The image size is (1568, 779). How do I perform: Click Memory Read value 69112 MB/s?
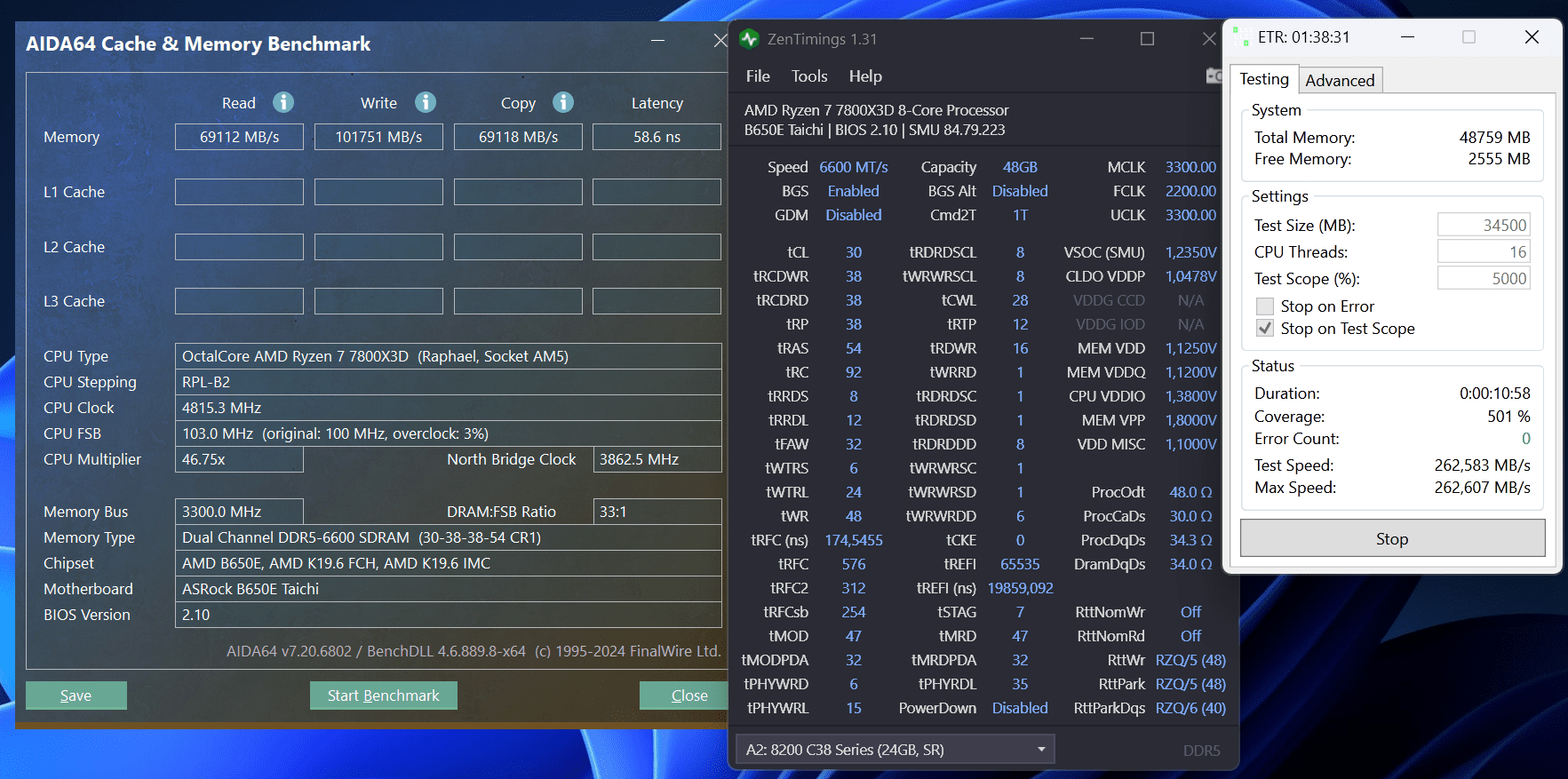point(239,137)
